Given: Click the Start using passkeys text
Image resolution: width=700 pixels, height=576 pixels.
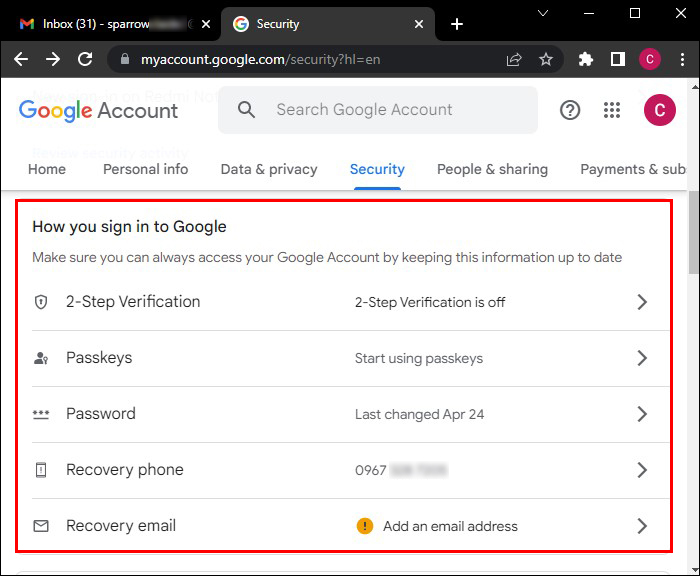Looking at the screenshot, I should (418, 358).
